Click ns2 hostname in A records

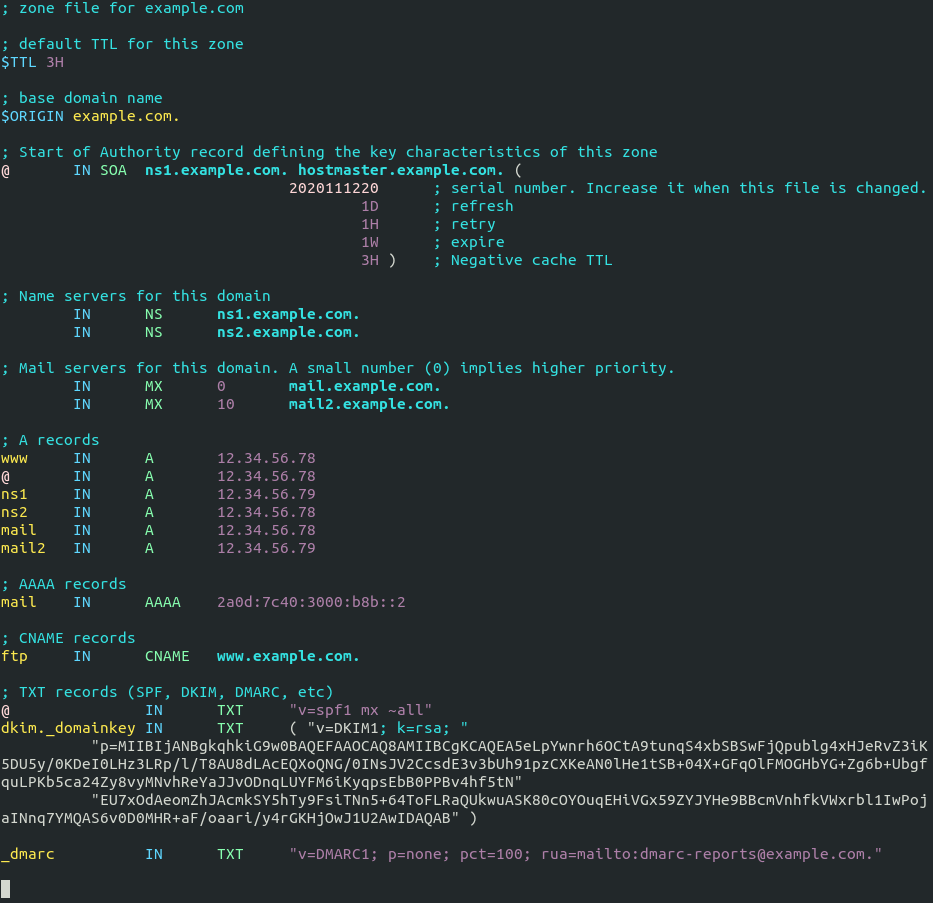(x=14, y=513)
